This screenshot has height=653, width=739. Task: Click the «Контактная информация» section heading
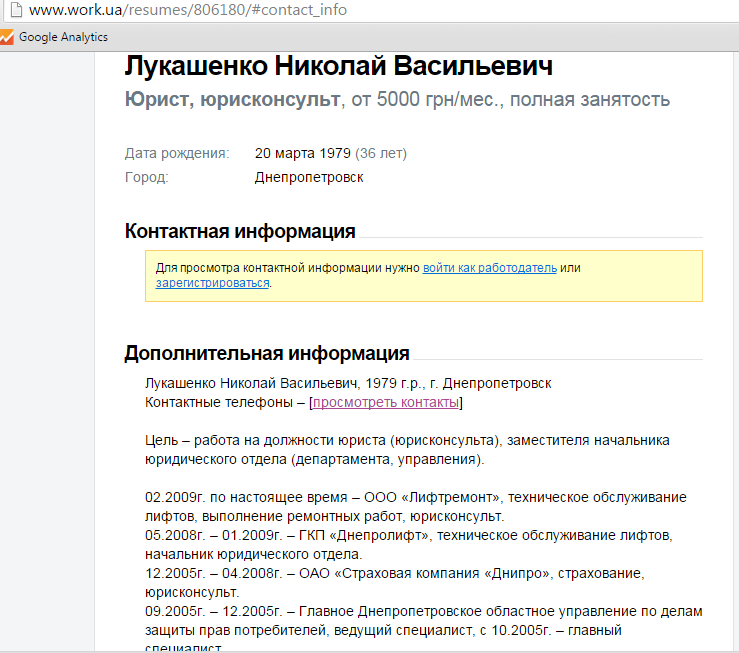point(240,231)
